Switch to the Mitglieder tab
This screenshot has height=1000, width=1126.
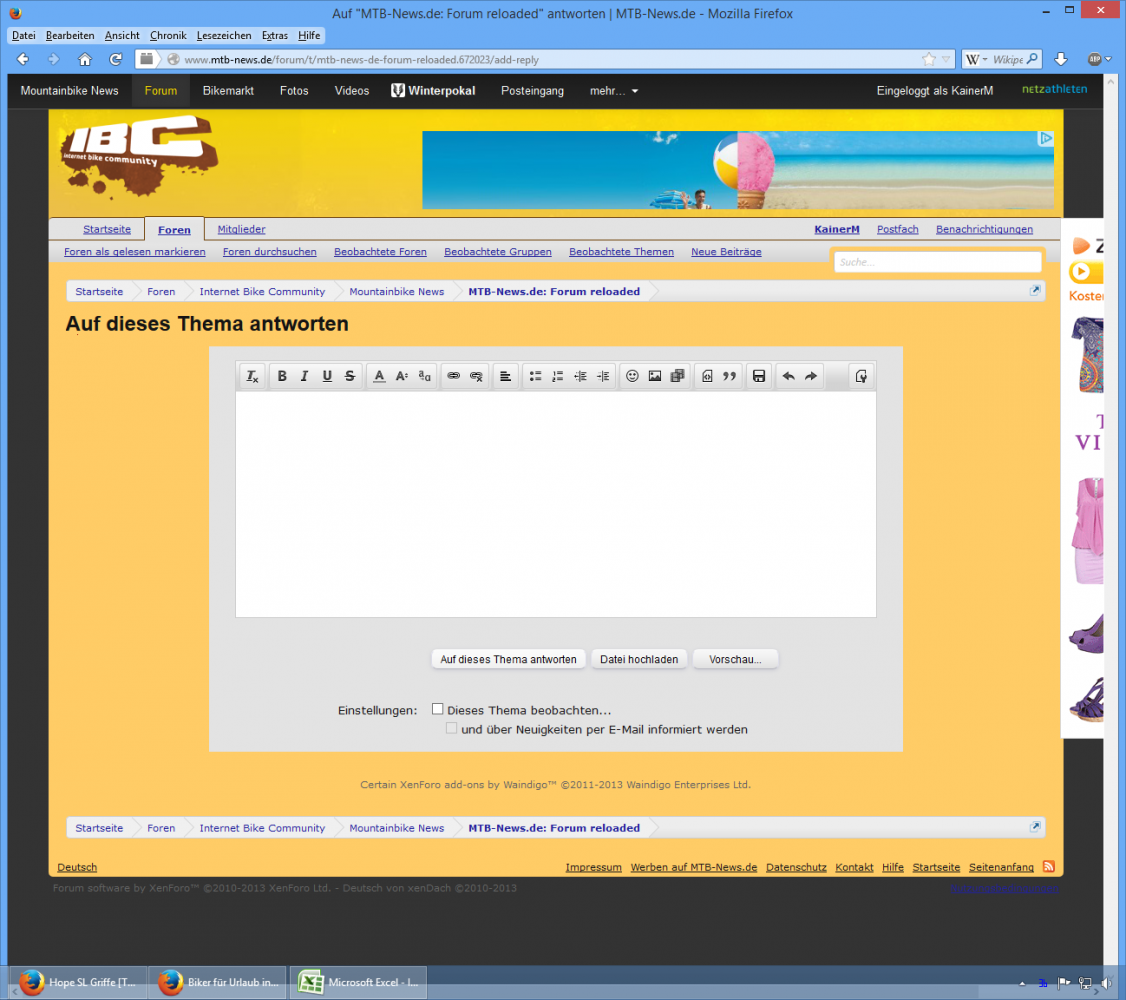(241, 229)
